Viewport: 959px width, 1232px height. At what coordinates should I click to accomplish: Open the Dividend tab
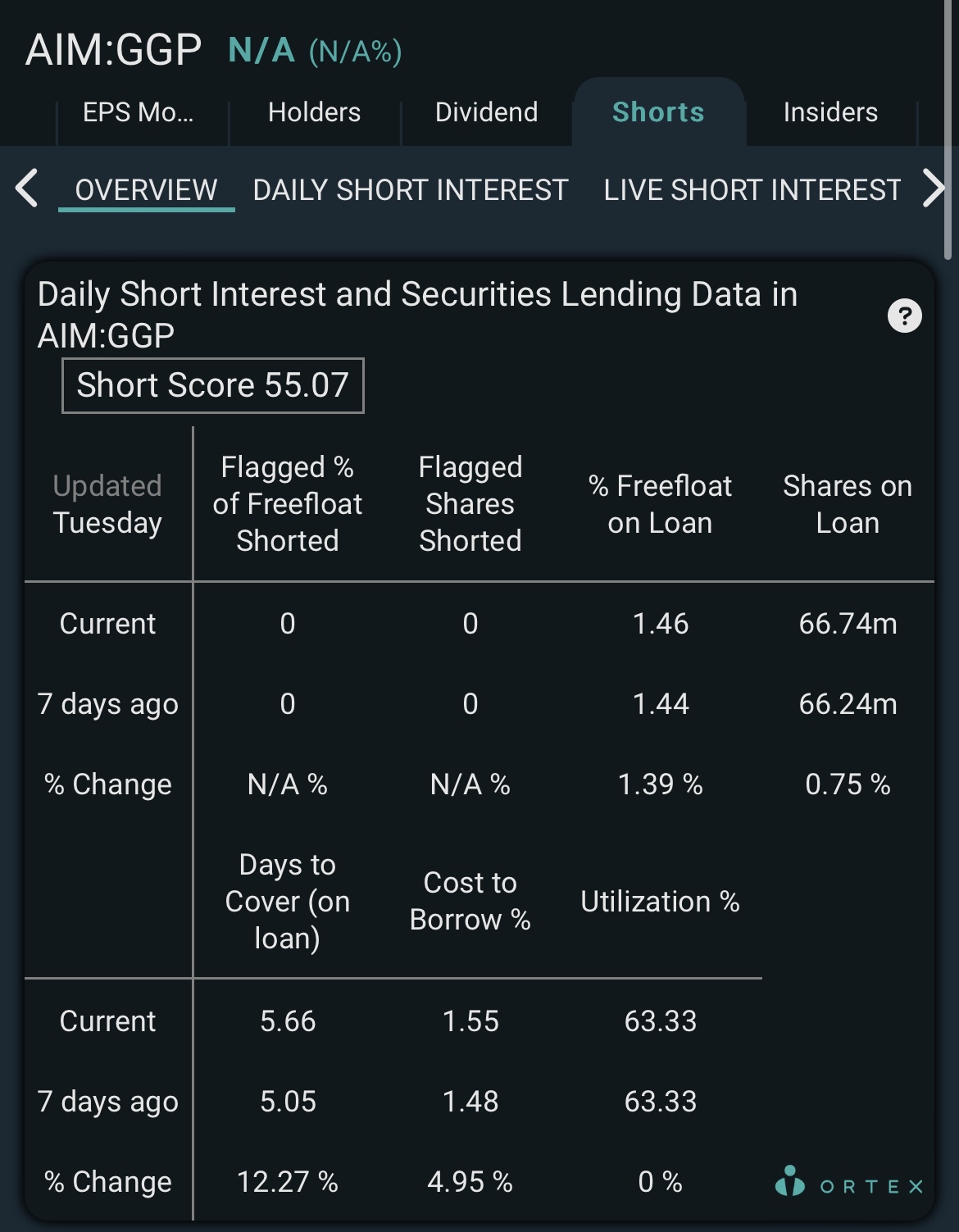coord(486,112)
